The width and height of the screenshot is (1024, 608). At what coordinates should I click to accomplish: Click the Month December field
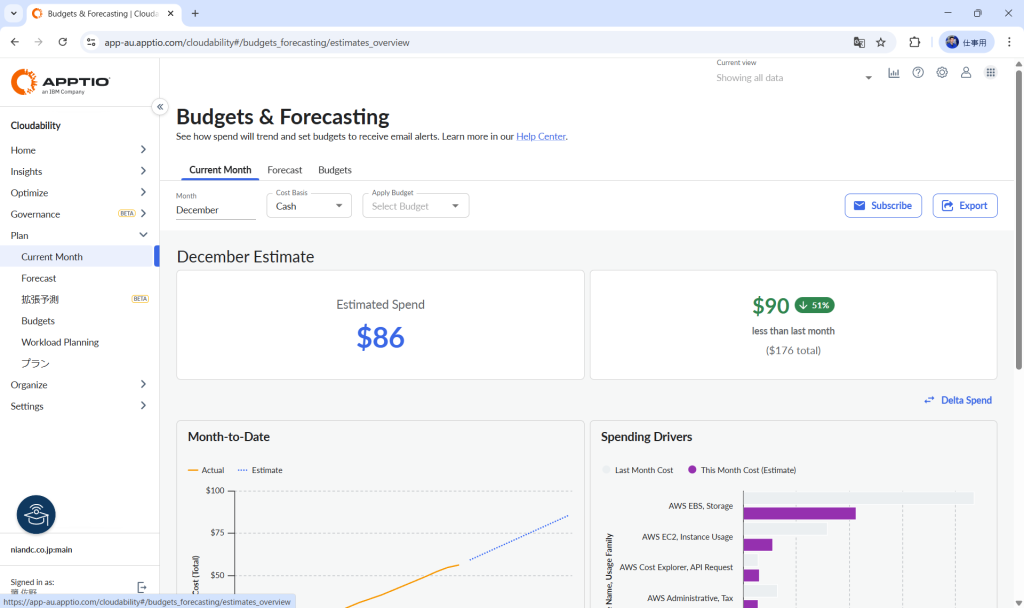[216, 210]
